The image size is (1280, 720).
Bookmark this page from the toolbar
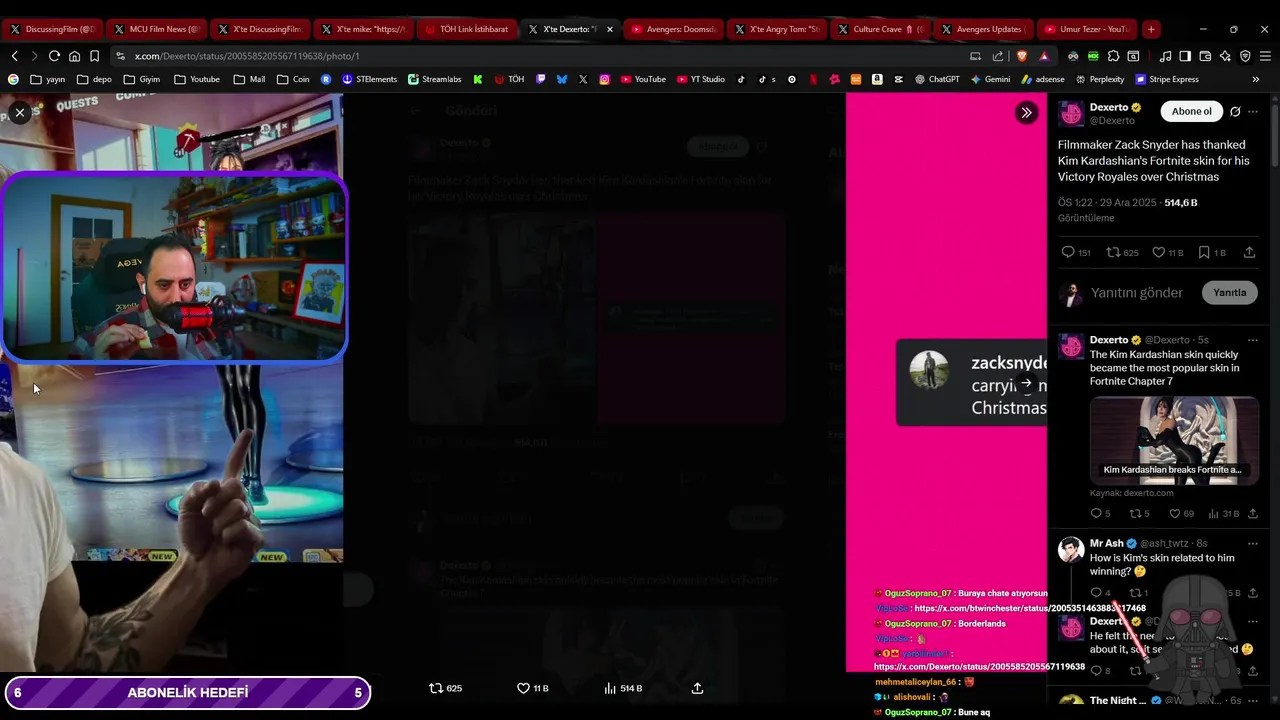tap(94, 56)
